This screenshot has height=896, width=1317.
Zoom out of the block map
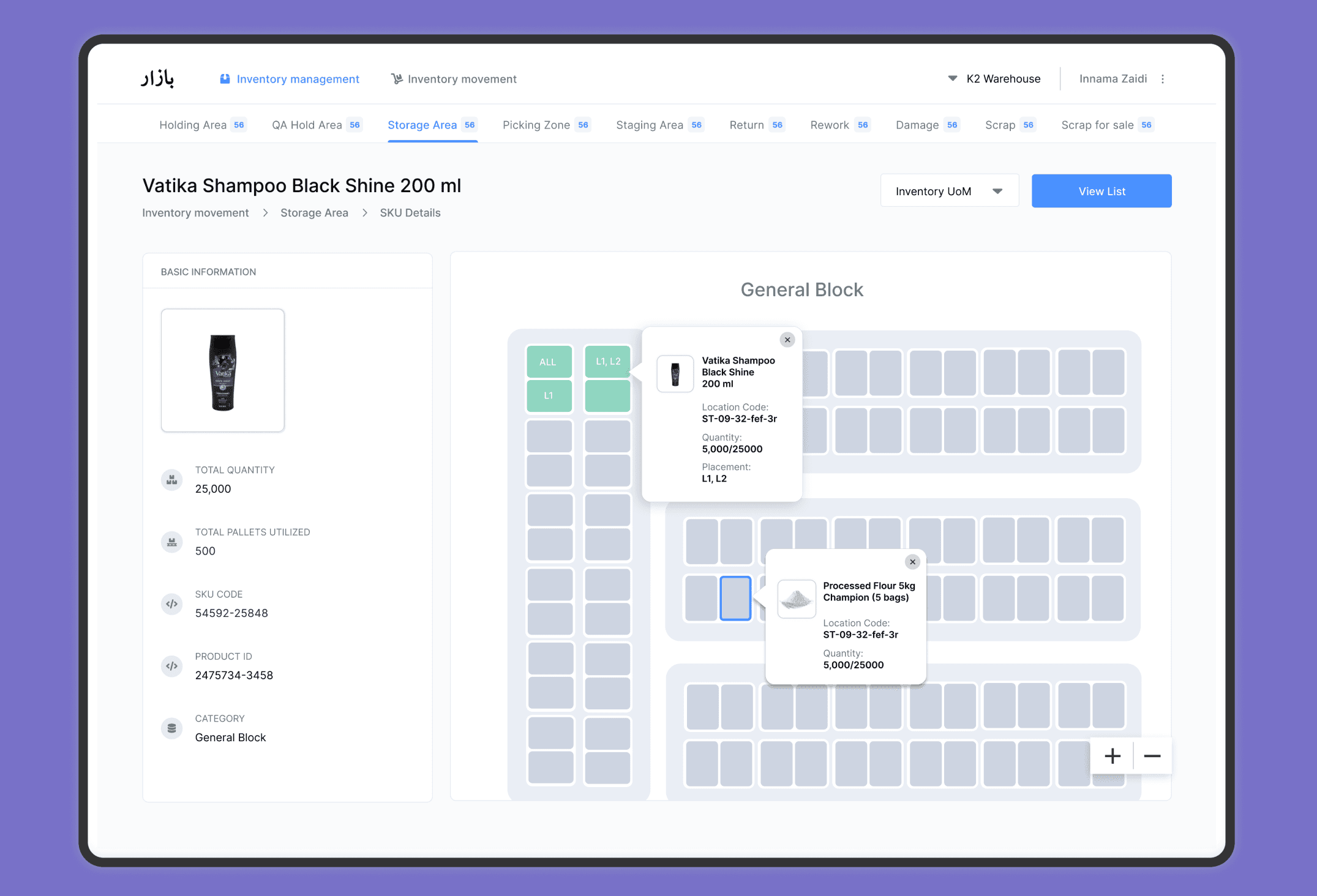pyautogui.click(x=1152, y=756)
